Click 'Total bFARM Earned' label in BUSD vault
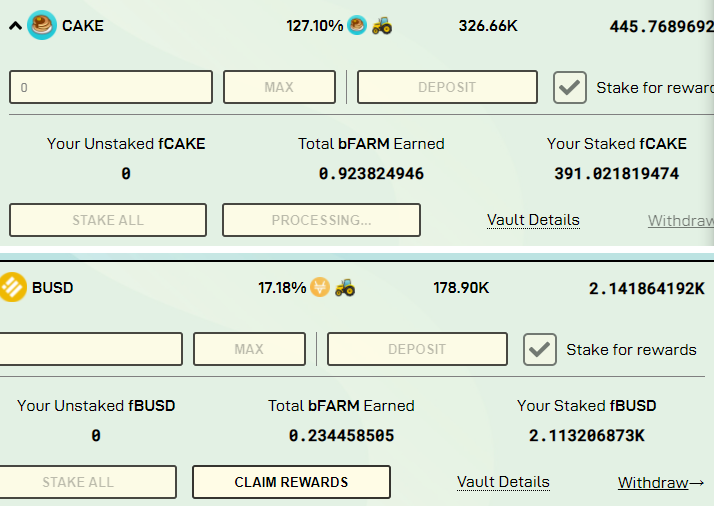This screenshot has width=714, height=506. click(342, 405)
